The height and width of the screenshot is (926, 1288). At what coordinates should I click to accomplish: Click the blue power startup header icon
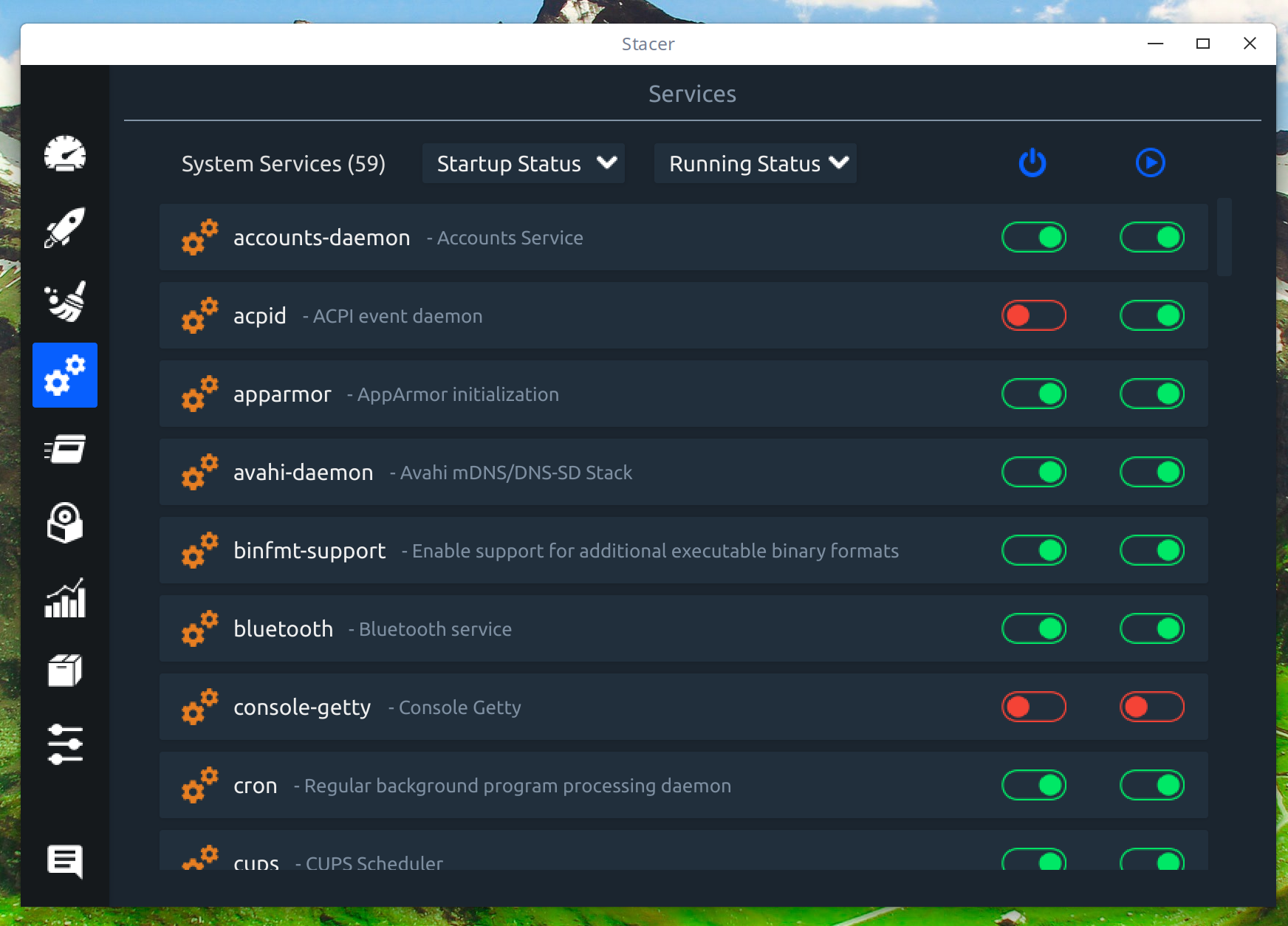[x=1032, y=163]
